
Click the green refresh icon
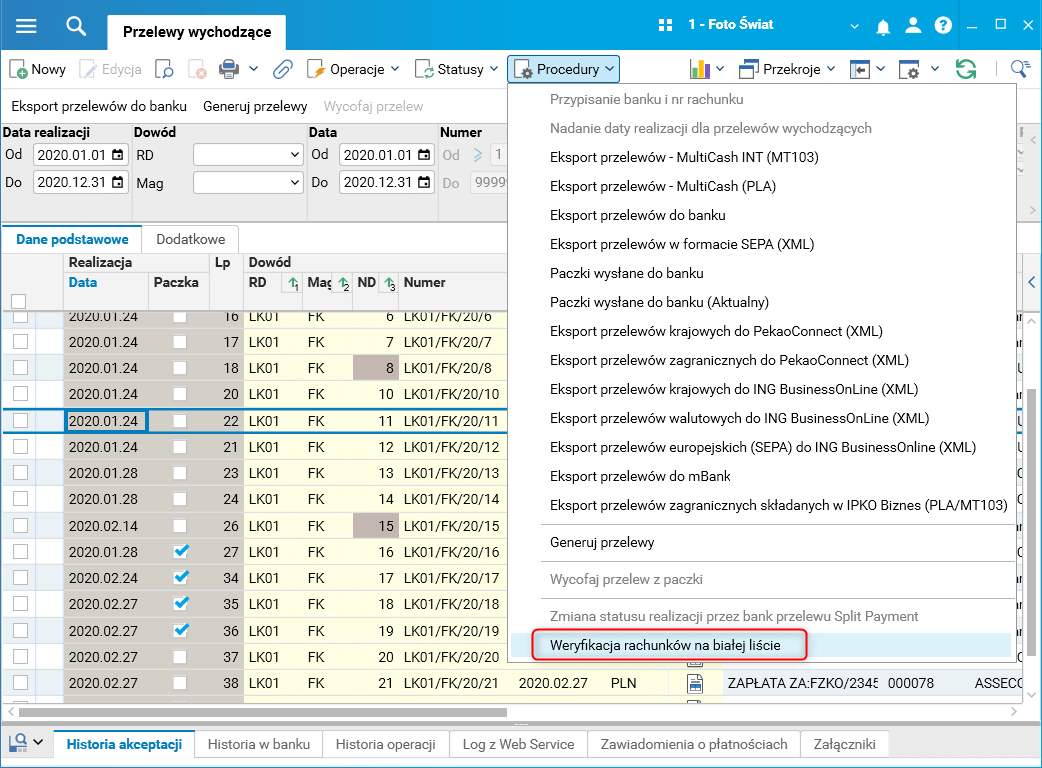coord(965,69)
